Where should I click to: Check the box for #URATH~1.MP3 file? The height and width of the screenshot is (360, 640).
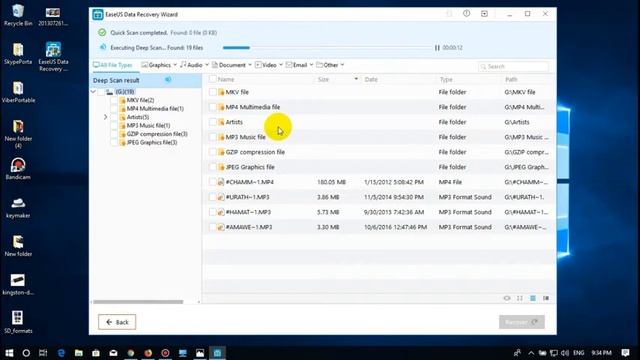(x=213, y=197)
